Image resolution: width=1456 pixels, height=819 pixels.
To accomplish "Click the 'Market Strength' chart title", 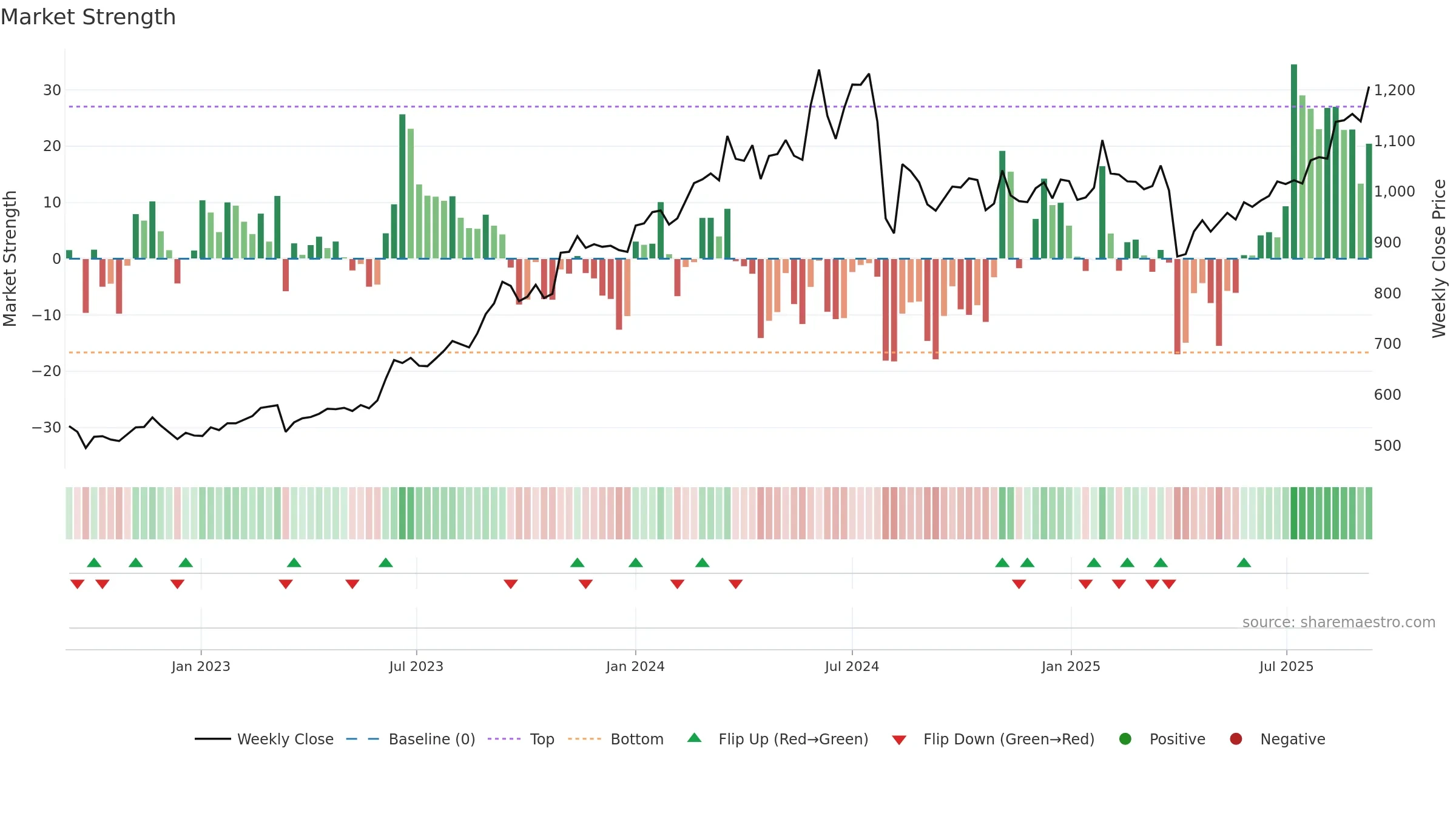I will pyautogui.click(x=88, y=17).
